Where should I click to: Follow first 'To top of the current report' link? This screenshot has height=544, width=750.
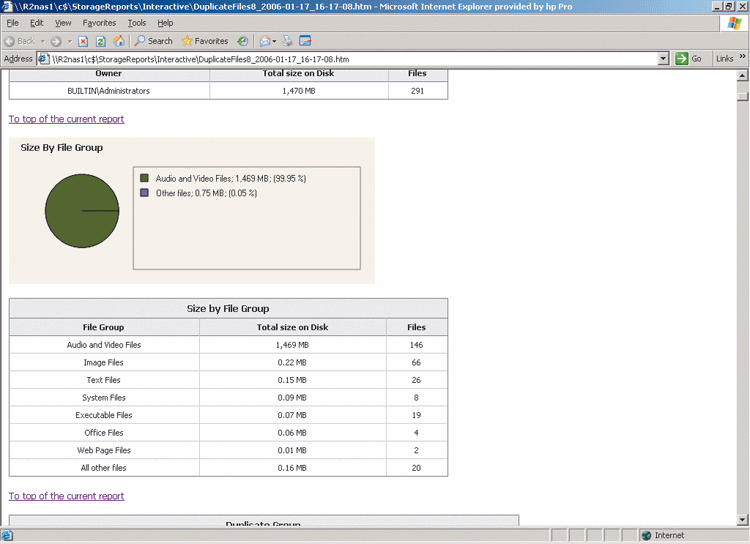pos(66,119)
